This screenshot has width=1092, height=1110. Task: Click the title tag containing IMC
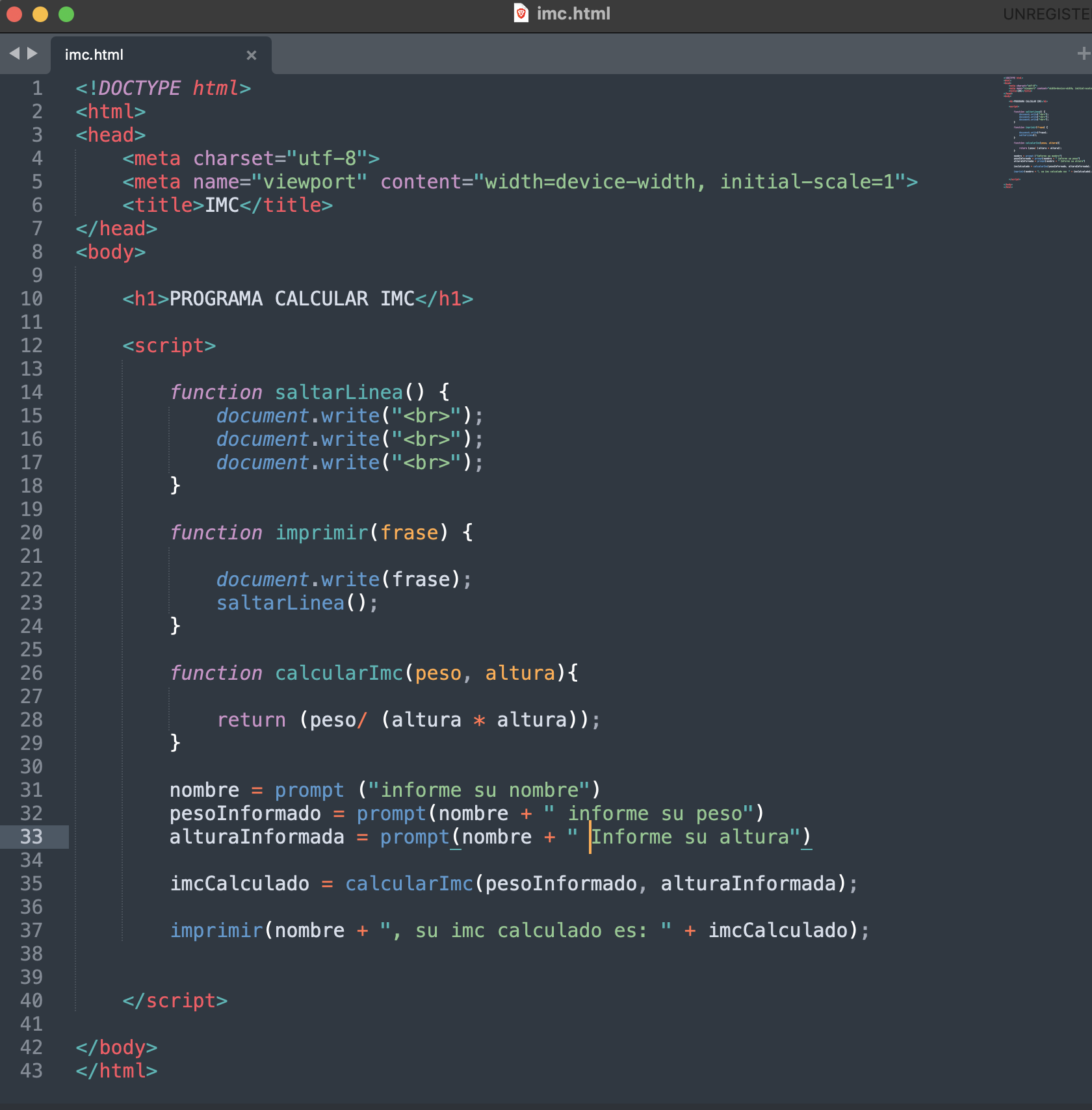coord(227,205)
